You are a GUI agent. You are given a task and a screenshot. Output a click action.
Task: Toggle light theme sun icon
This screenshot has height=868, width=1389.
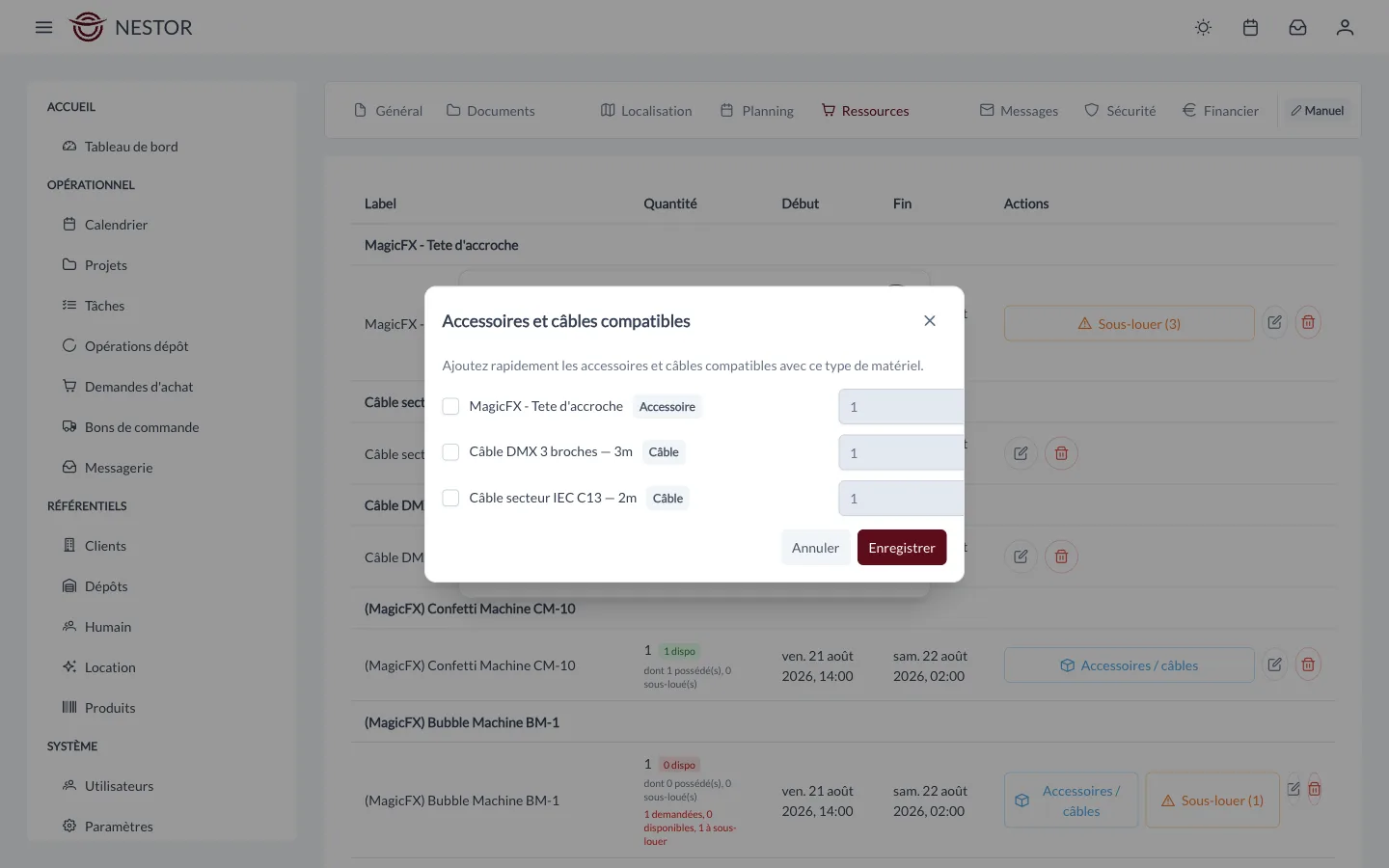[x=1203, y=27]
